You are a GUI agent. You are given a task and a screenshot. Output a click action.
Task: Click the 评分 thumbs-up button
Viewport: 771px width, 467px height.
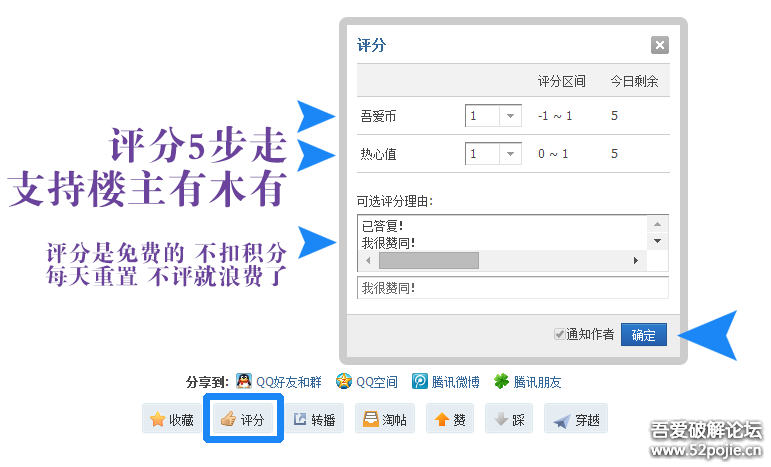click(x=243, y=420)
